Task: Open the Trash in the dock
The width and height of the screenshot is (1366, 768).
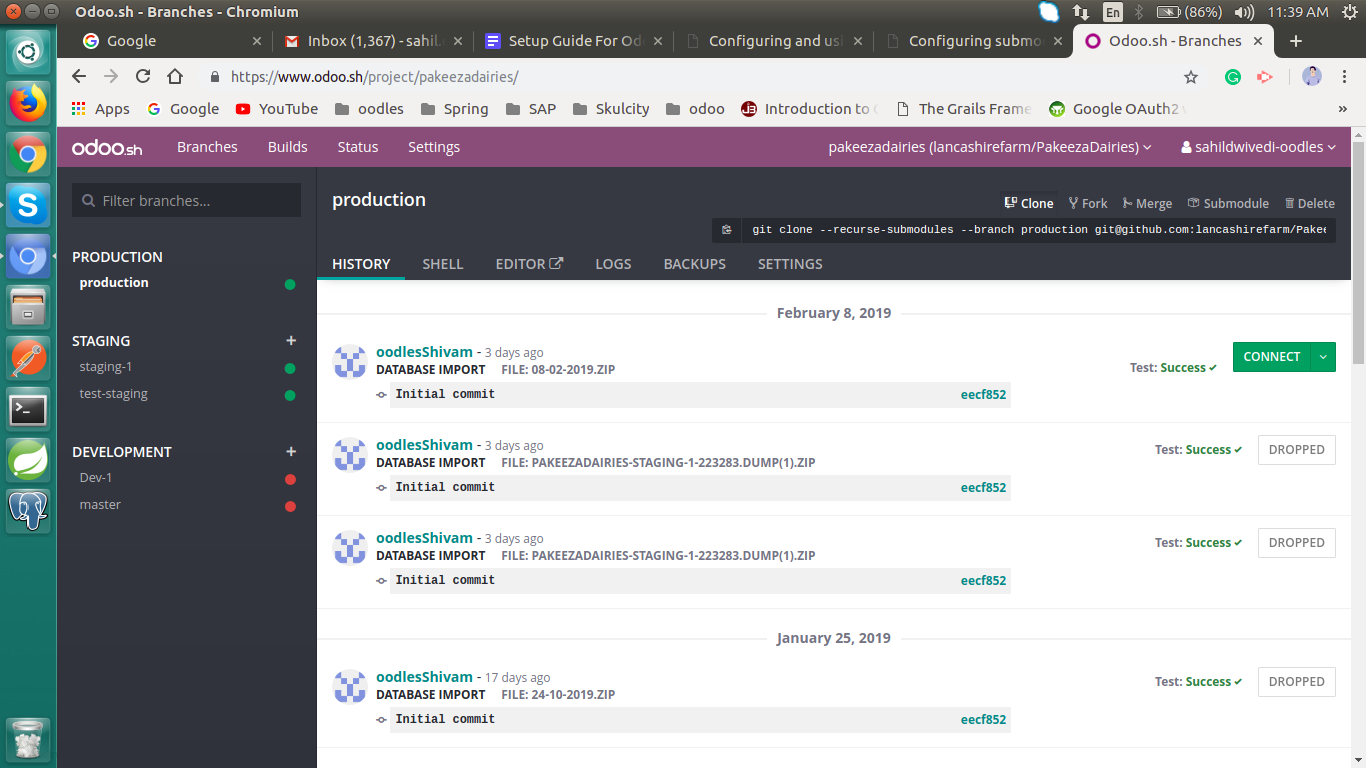Action: (28, 741)
